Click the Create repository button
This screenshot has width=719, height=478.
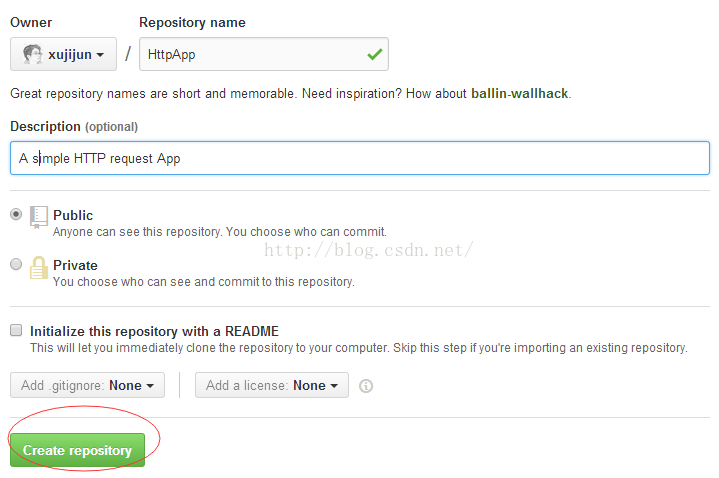[77, 450]
